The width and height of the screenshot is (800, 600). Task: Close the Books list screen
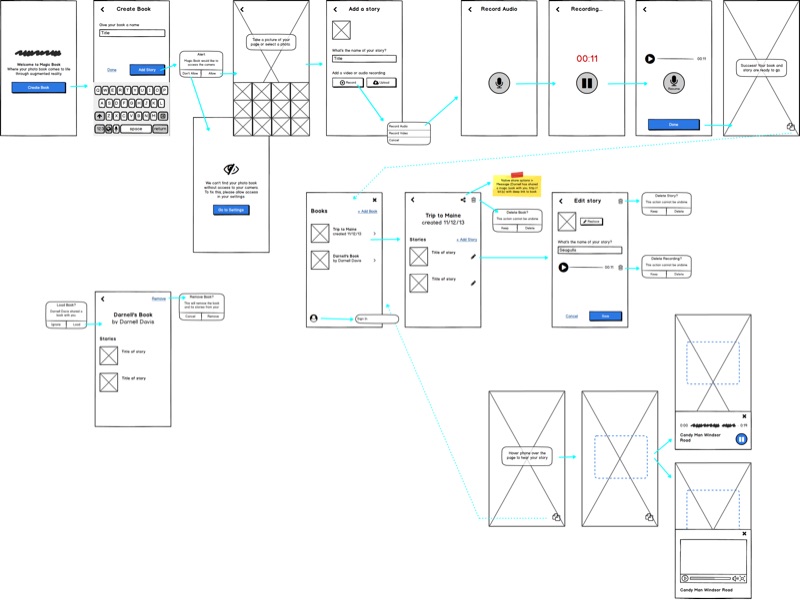click(x=374, y=200)
